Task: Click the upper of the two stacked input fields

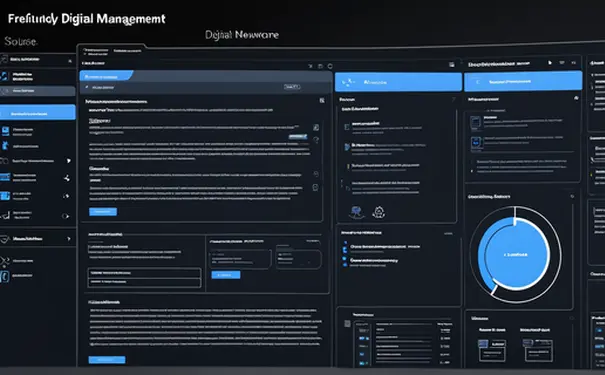Action: [x=144, y=273]
